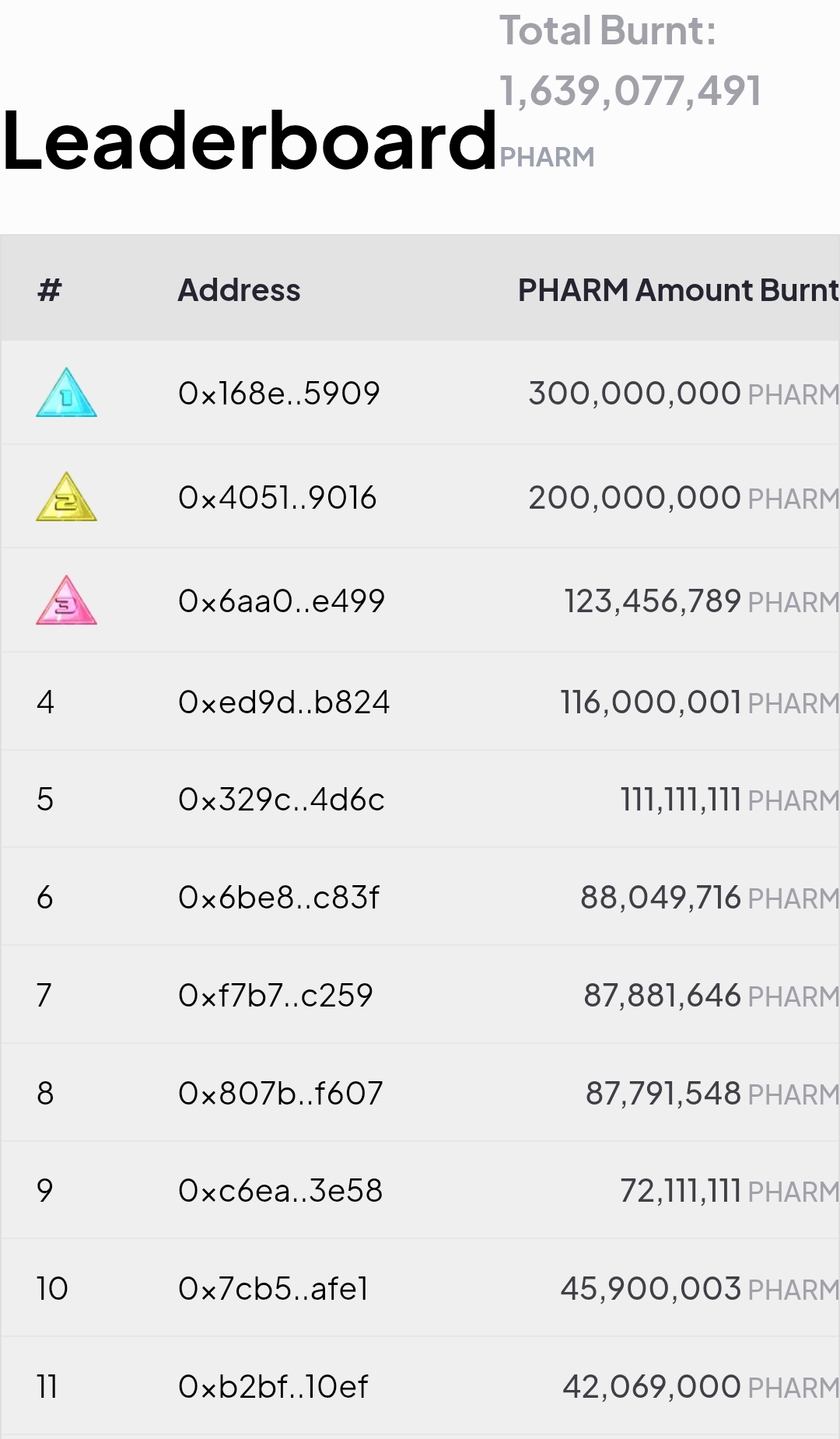The height and width of the screenshot is (1439, 840).
Task: Select address 0x6be8..c83f
Action: point(278,898)
